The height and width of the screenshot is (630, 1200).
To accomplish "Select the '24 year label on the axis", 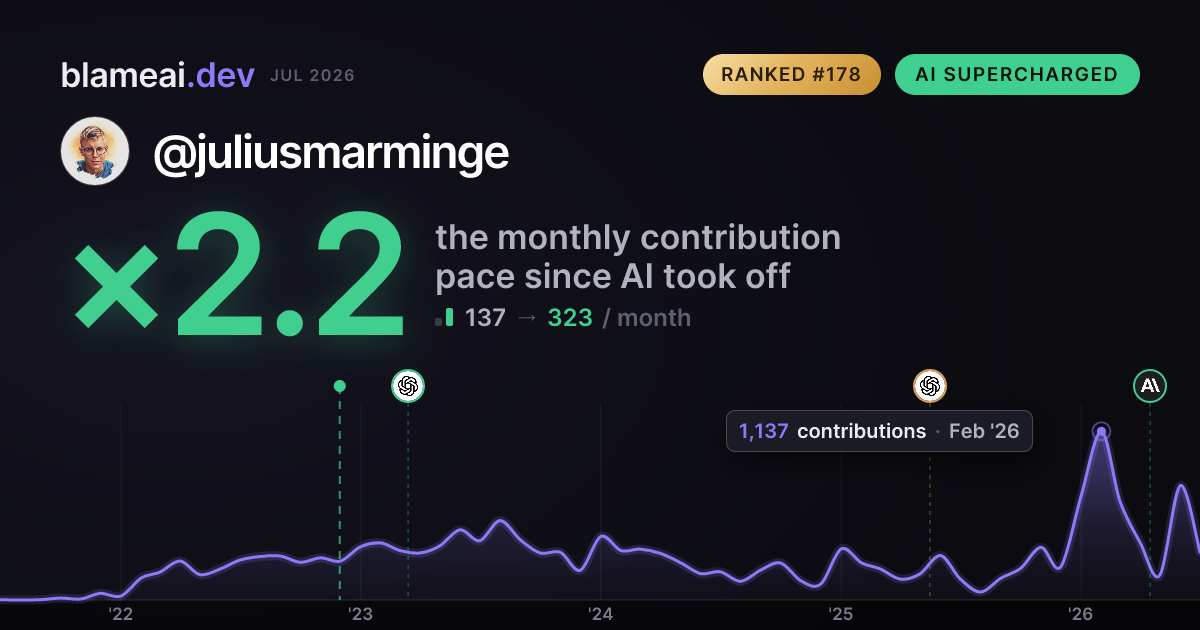I will pos(600,614).
